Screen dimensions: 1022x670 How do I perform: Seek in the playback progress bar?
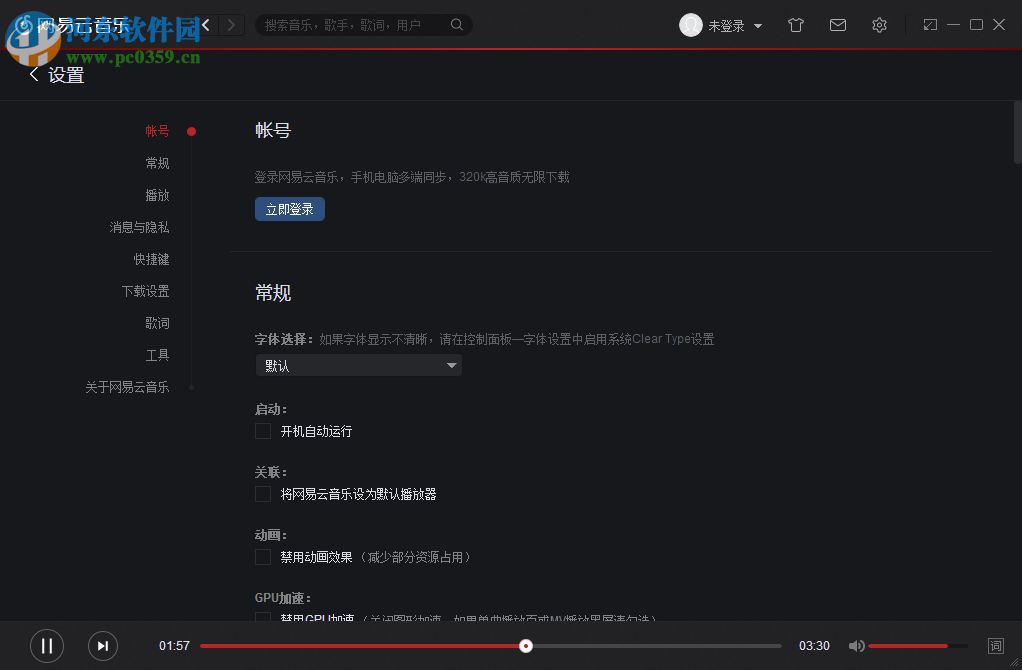coord(527,646)
